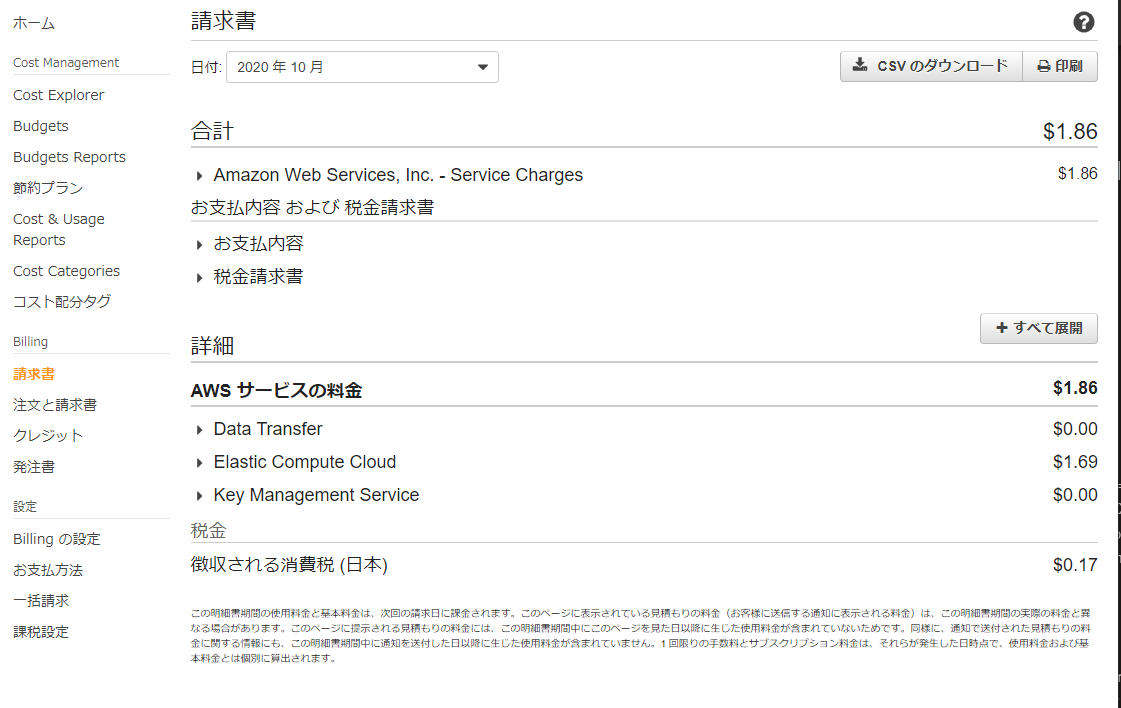Click the 請求書 page title
This screenshot has width=1121, height=708.
tap(223, 21)
